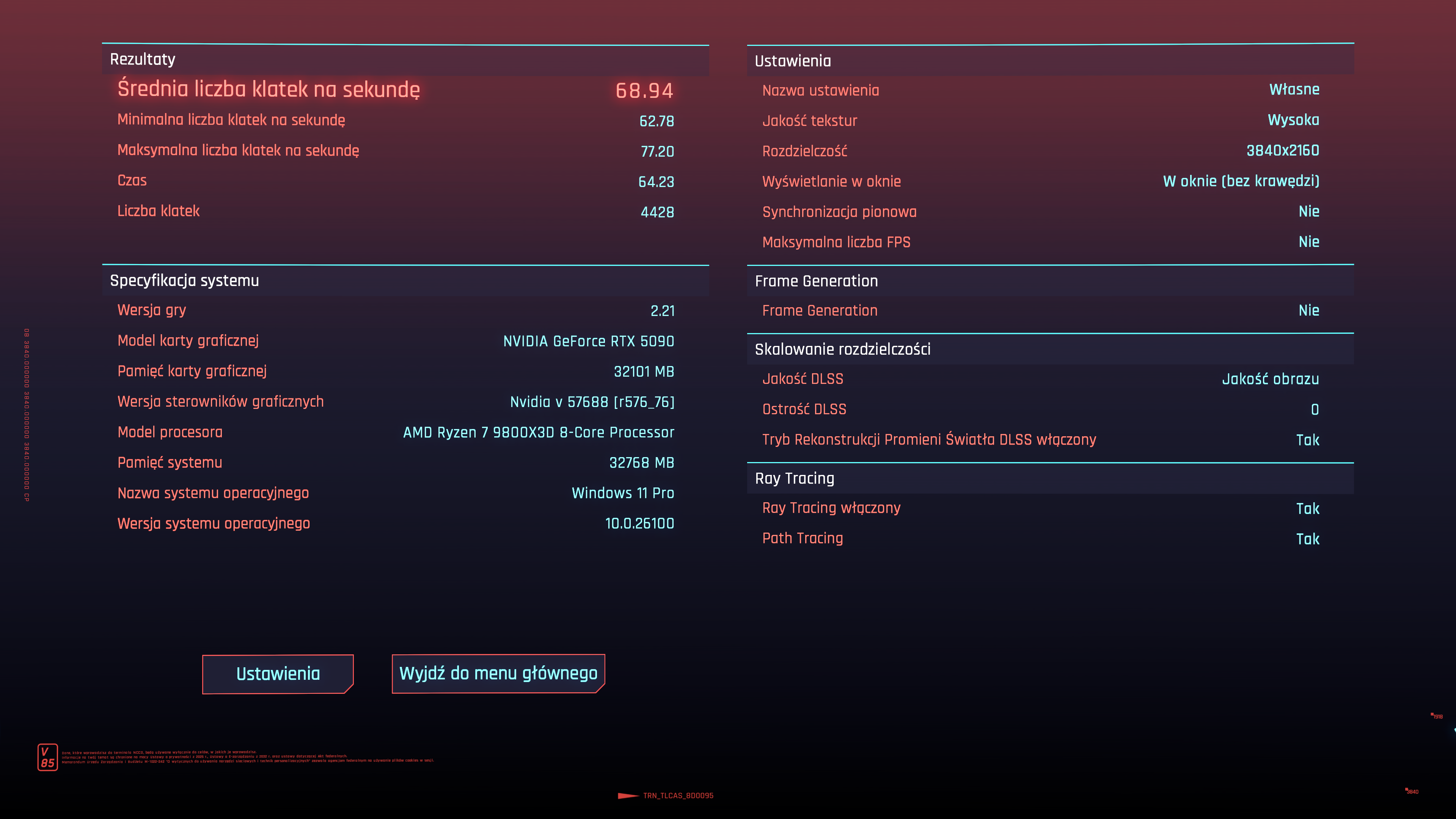Click the Rozdzielczość value 3840x2160
The width and height of the screenshot is (1456, 819).
click(x=1282, y=150)
